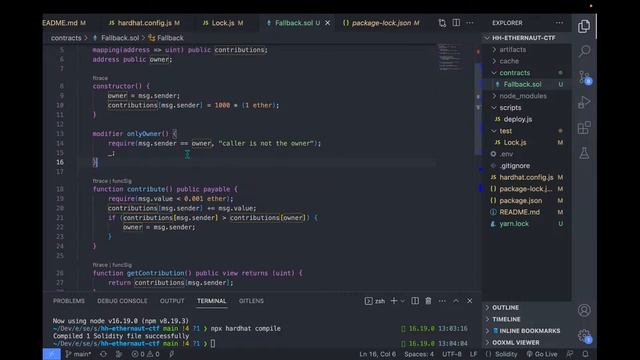Open Explorer panel more actions ellipsis
The image size is (640, 360).
pyautogui.click(x=559, y=23)
